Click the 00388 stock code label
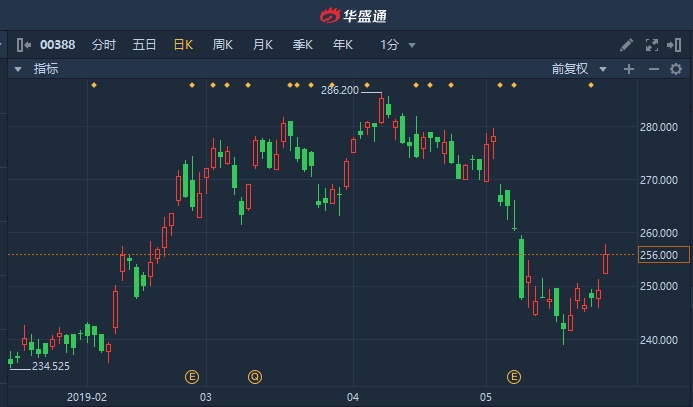693x407 pixels. coord(57,45)
